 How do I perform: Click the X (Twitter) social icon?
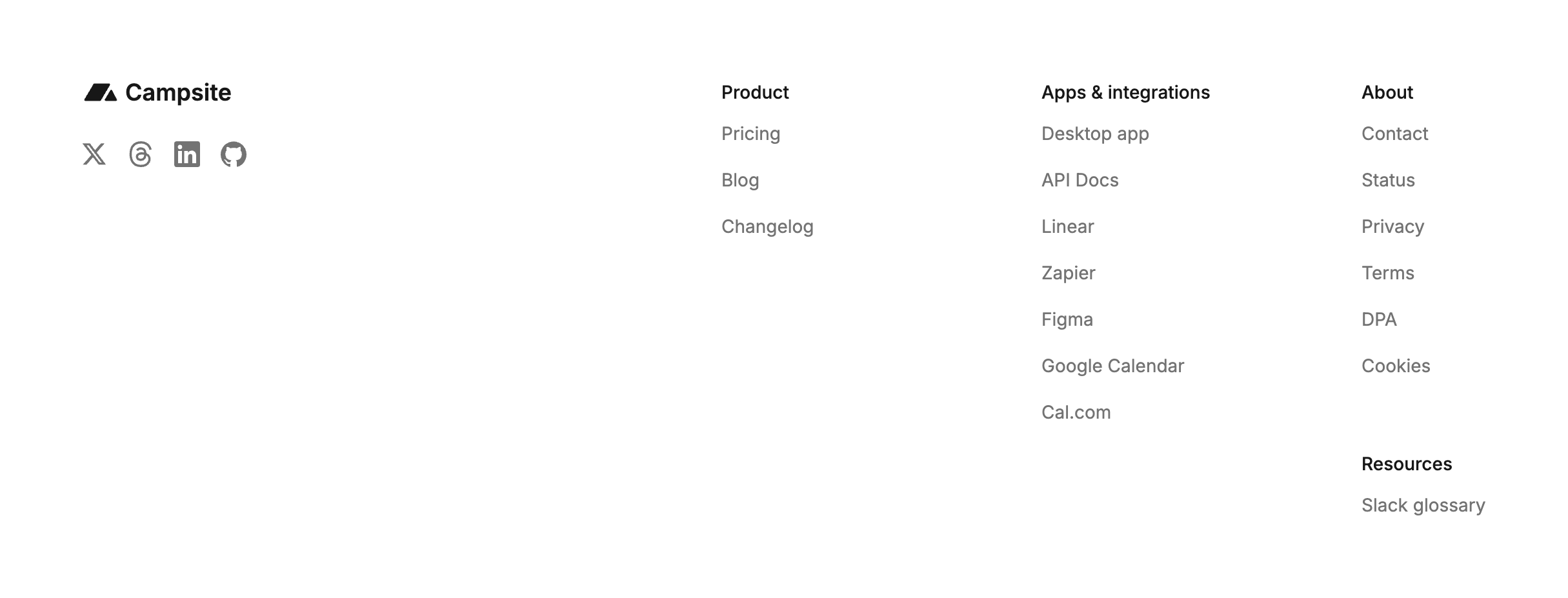94,155
